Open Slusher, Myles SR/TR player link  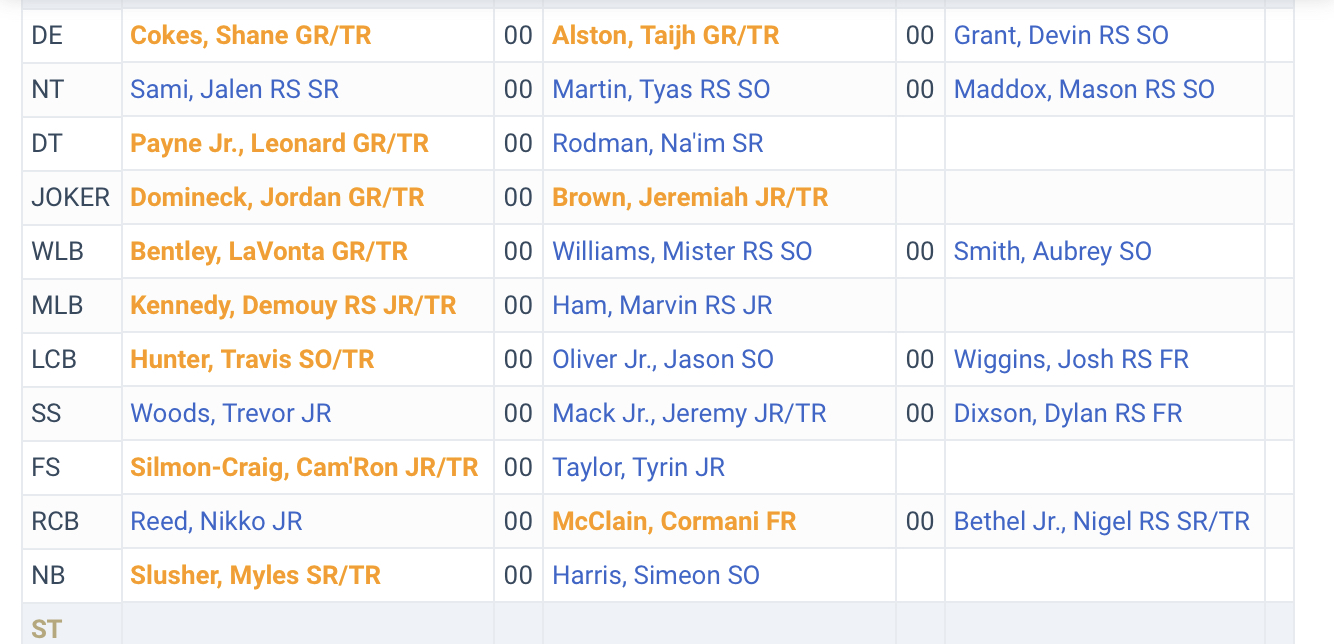[256, 575]
